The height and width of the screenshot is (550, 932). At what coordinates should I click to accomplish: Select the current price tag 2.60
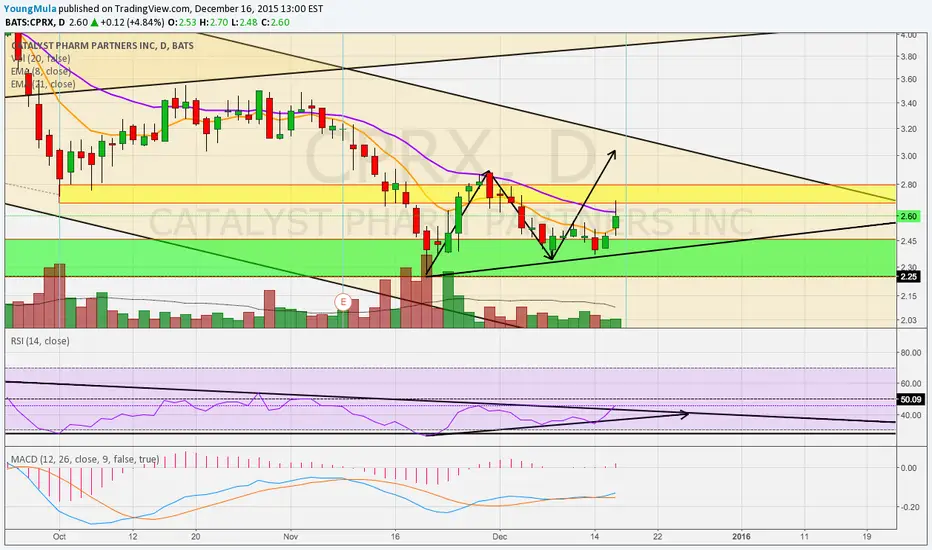click(908, 216)
